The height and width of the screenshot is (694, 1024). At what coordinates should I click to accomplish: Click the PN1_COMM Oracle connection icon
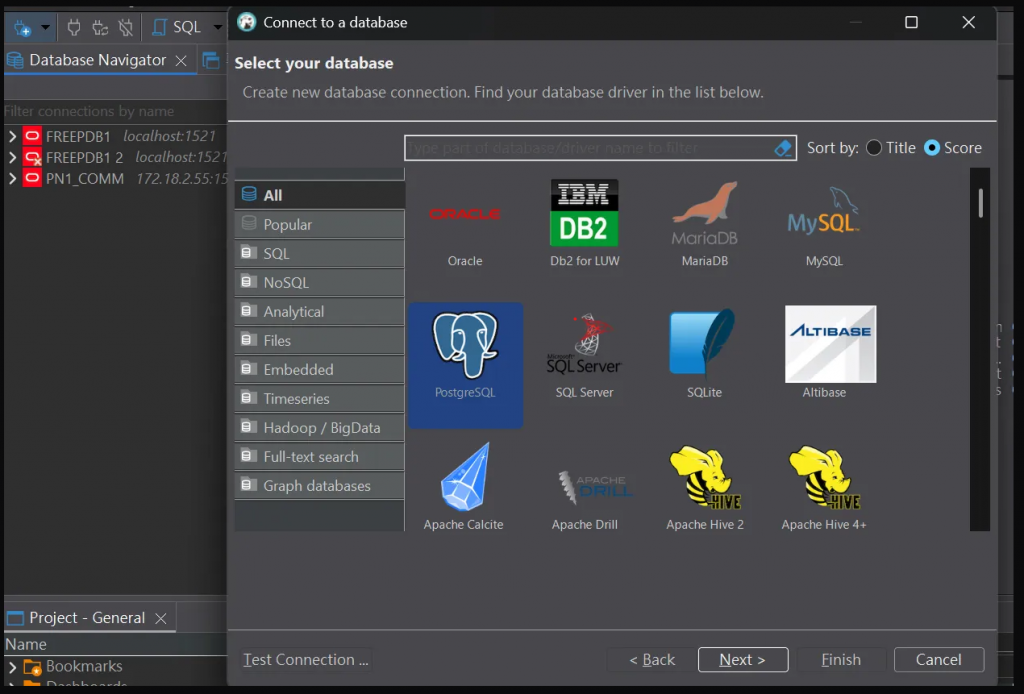tap(32, 178)
